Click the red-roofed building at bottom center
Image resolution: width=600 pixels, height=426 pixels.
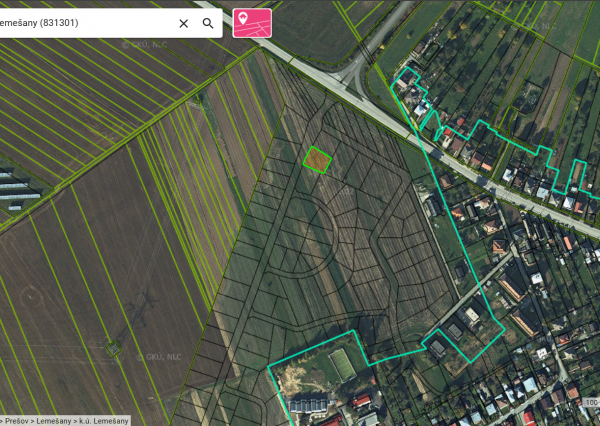(x=361, y=402)
